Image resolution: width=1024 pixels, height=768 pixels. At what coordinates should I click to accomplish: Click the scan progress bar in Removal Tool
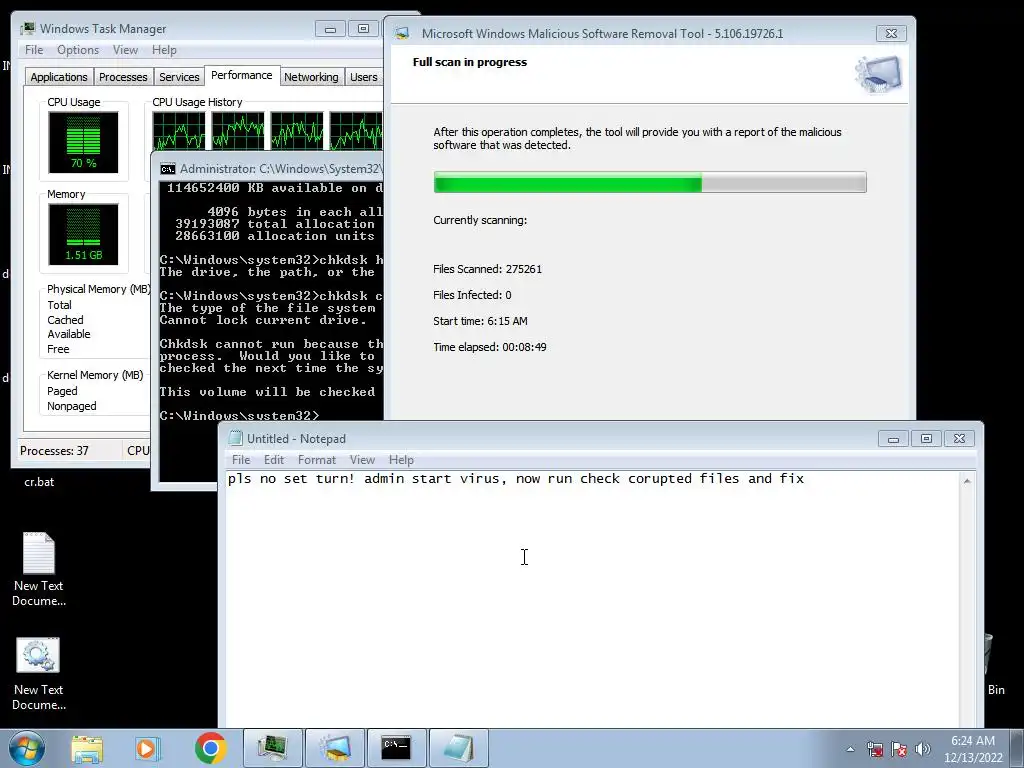click(x=650, y=182)
